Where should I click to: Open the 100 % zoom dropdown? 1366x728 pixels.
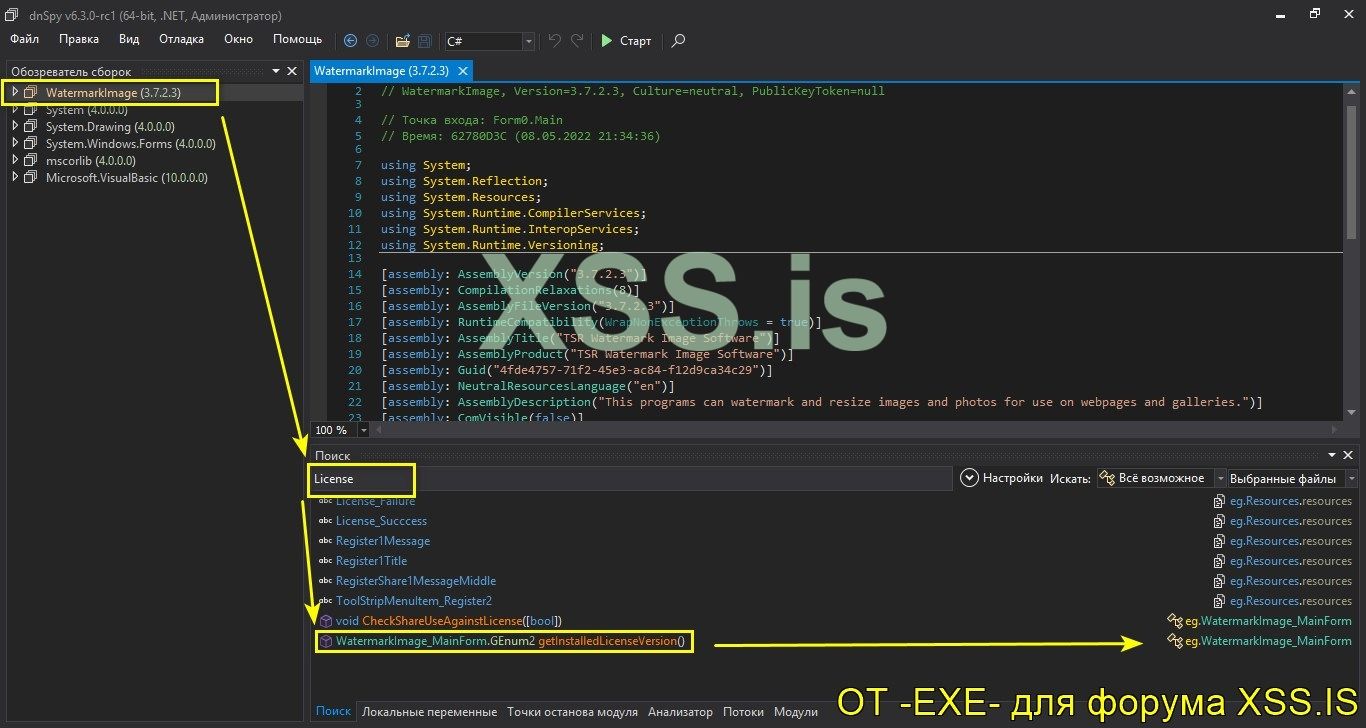363,430
